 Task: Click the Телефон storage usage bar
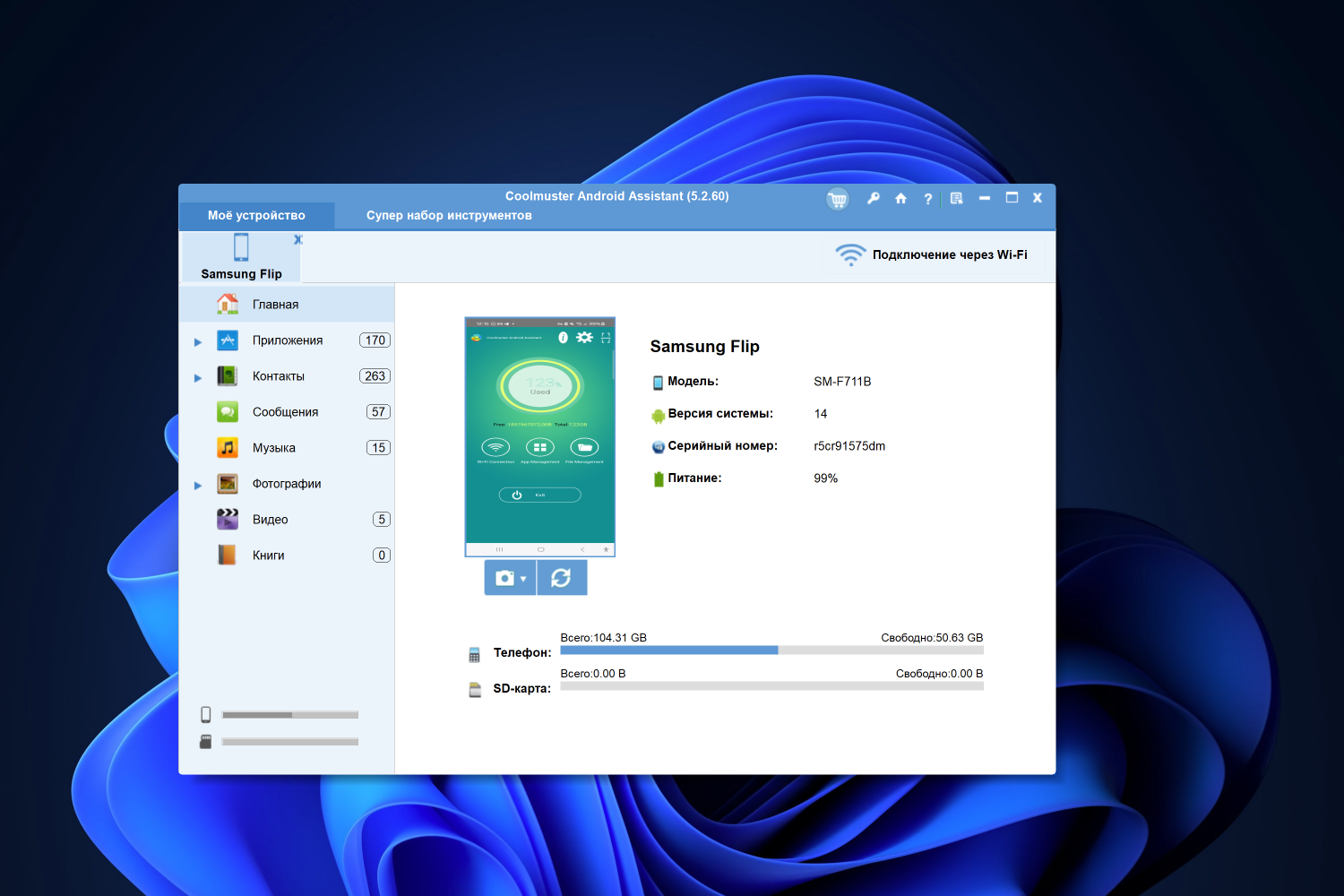[771, 650]
